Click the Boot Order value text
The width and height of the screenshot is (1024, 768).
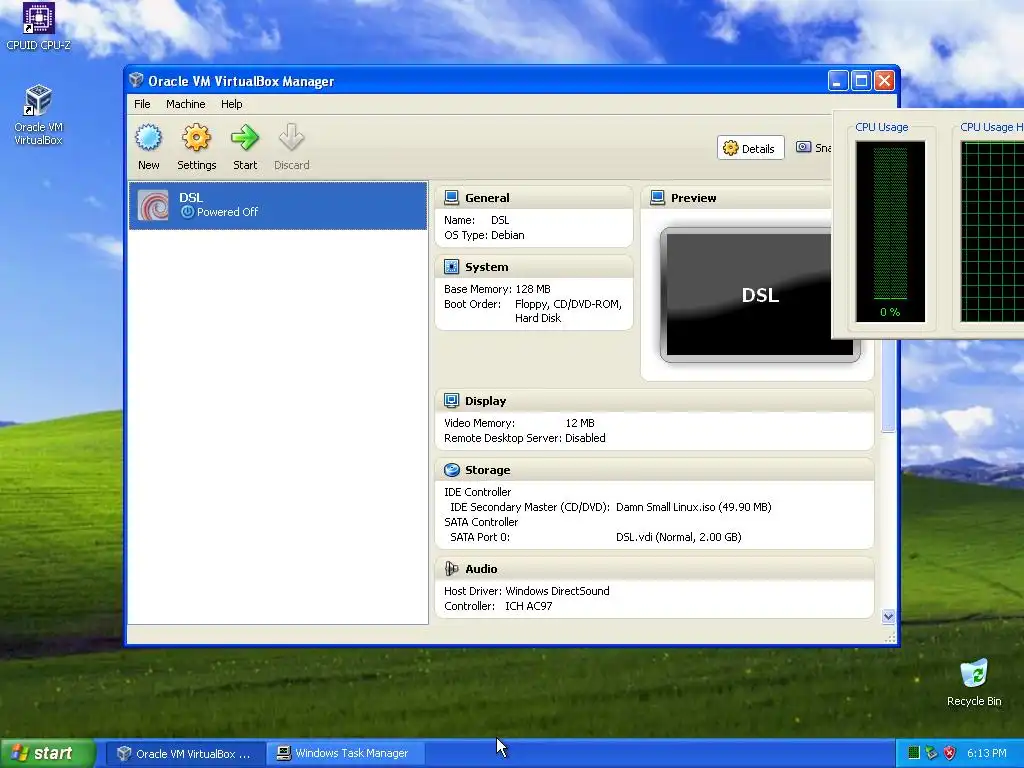[568, 311]
